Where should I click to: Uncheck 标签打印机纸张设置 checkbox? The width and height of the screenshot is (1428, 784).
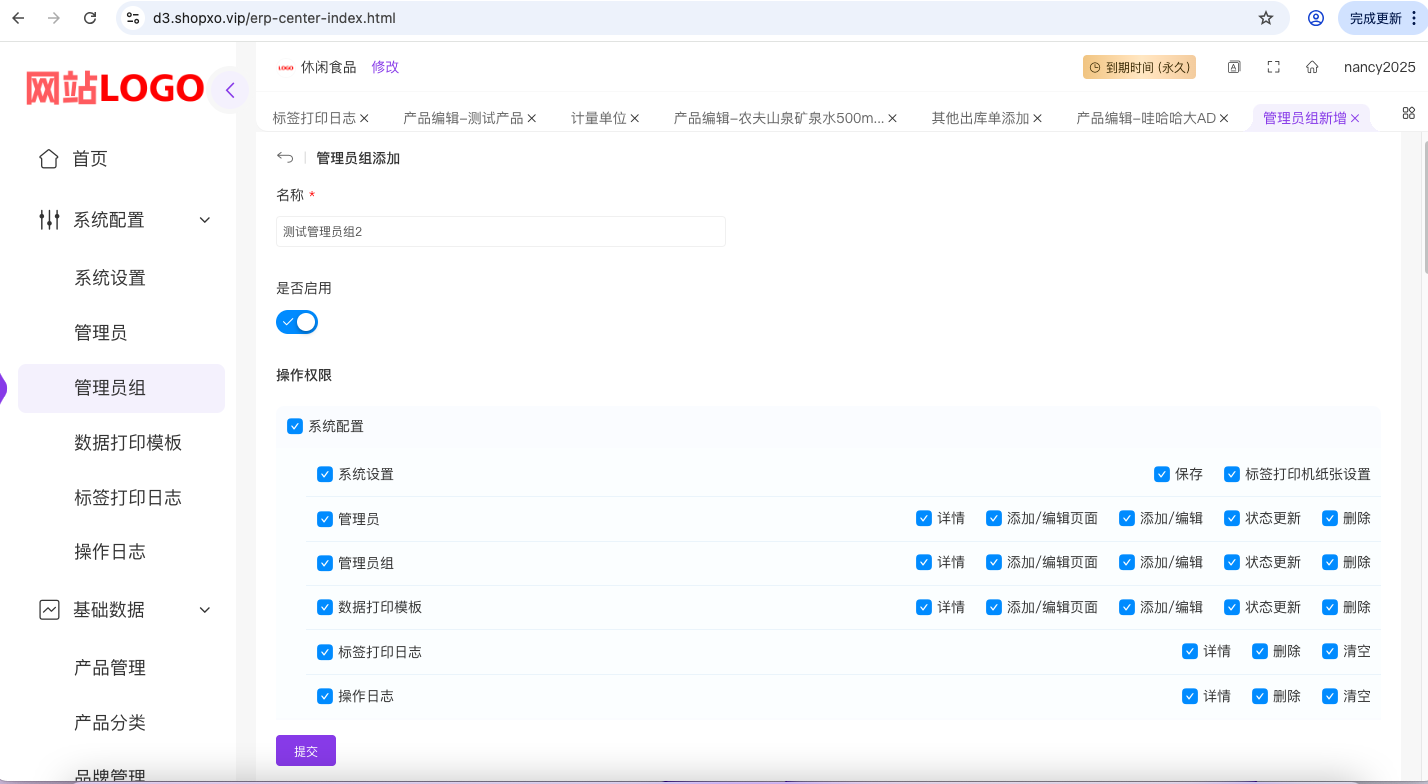point(1232,474)
